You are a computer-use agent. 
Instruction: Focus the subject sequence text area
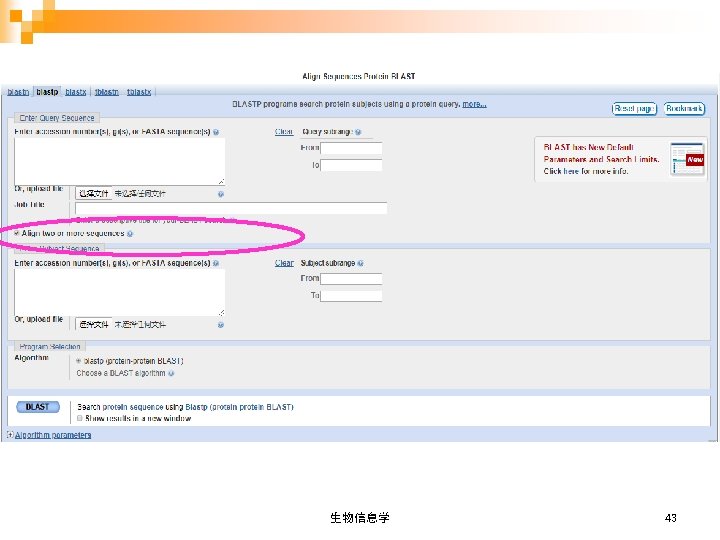119,292
